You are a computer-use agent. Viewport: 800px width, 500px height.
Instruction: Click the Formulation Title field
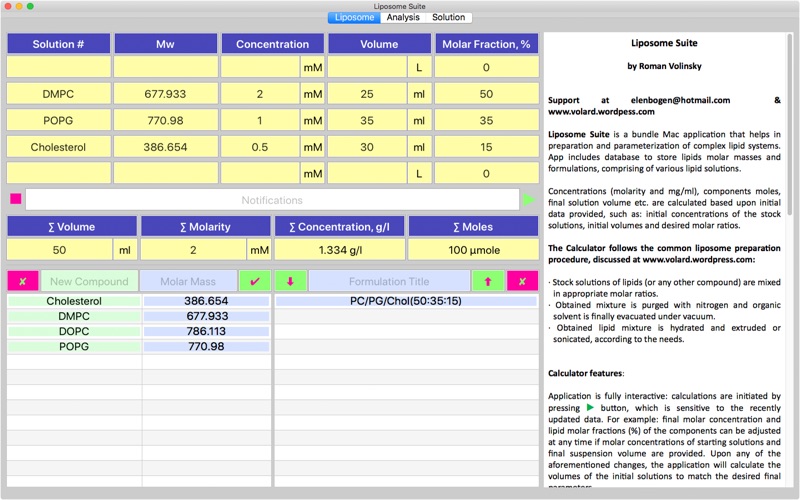pyautogui.click(x=389, y=281)
